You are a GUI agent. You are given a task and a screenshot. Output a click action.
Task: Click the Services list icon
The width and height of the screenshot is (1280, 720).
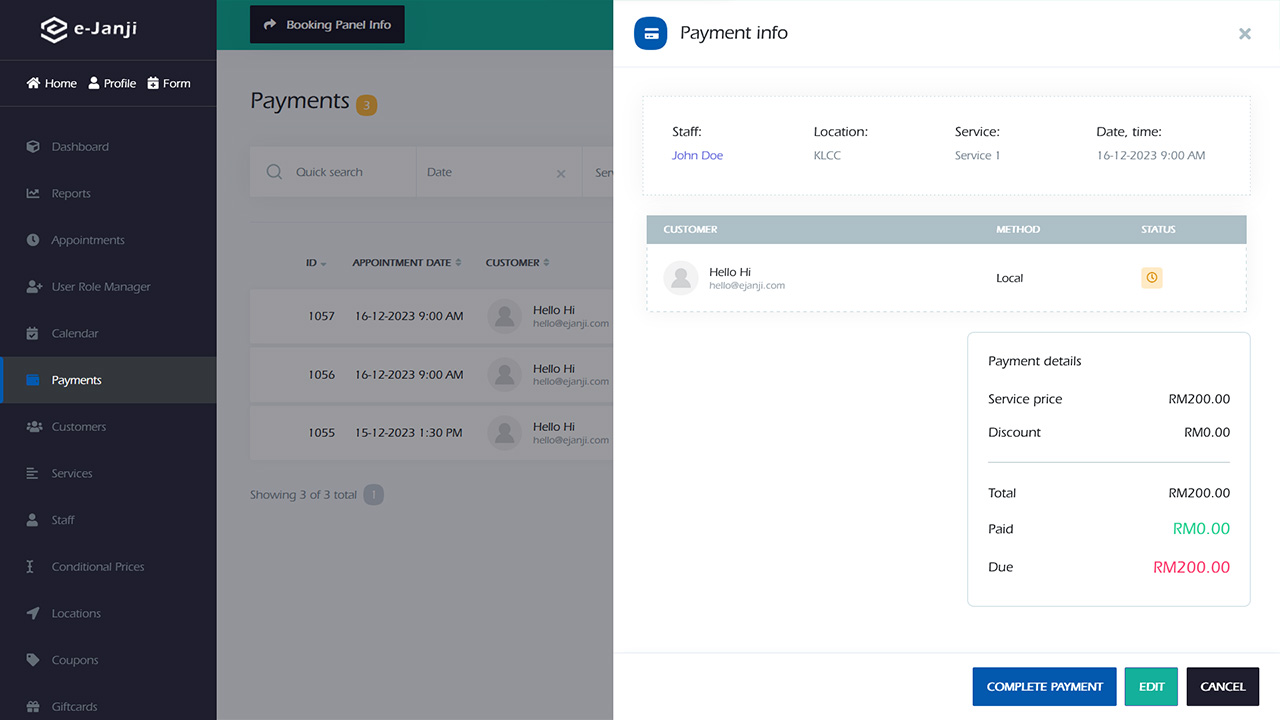coord(33,473)
